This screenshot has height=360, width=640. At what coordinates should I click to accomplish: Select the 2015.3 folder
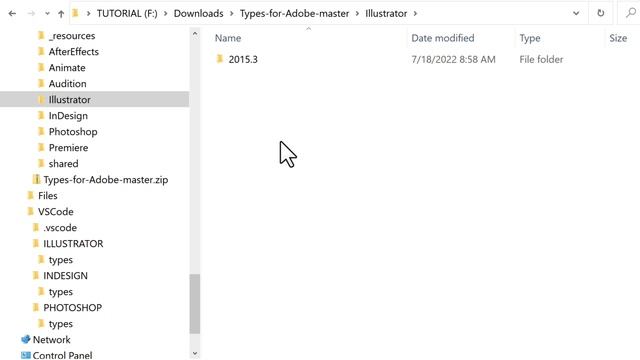coord(243,60)
